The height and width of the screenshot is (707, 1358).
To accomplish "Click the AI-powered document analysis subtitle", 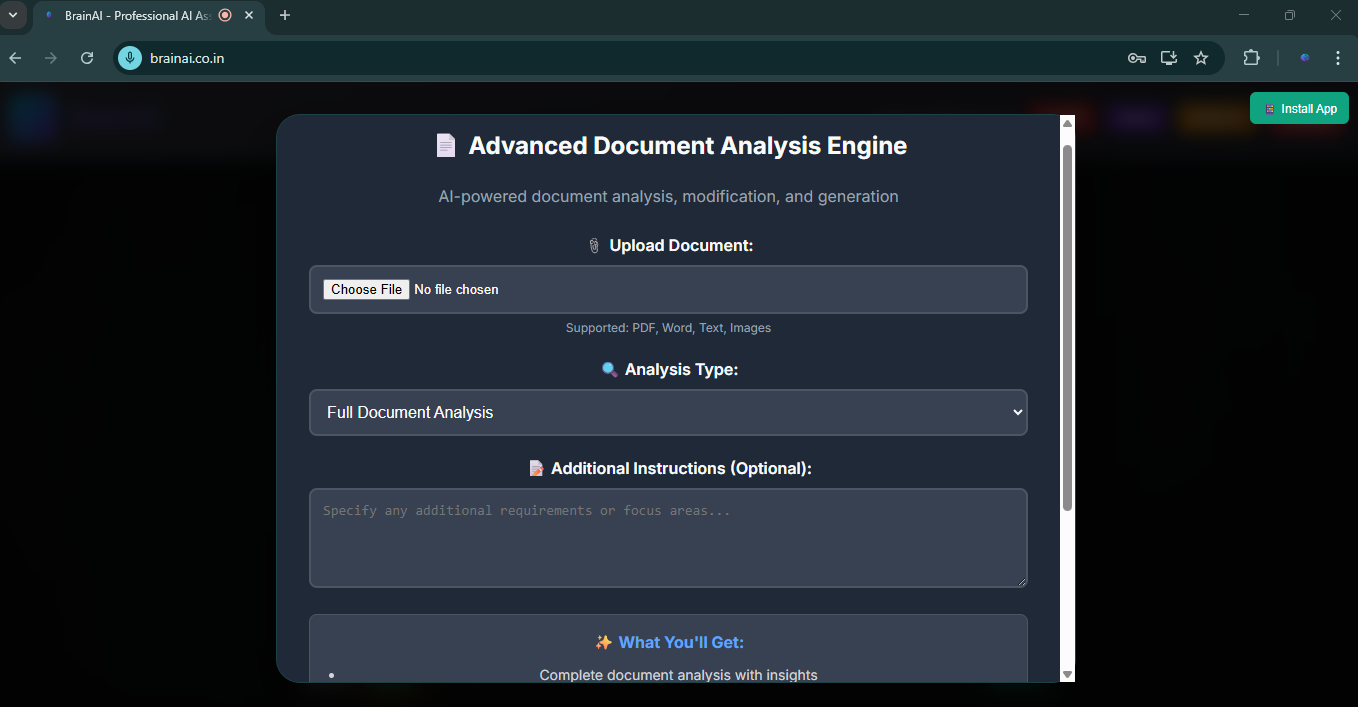I will coord(668,196).
